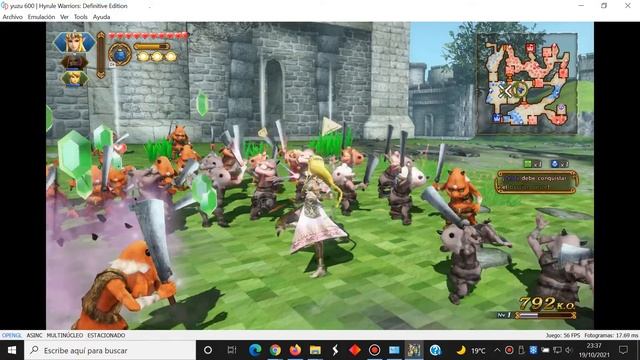
Task: Open the red circle recorder app in taskbar
Action: [x=374, y=350]
